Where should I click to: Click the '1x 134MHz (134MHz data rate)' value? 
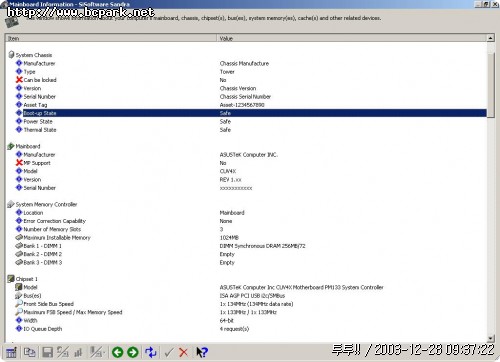[256, 304]
